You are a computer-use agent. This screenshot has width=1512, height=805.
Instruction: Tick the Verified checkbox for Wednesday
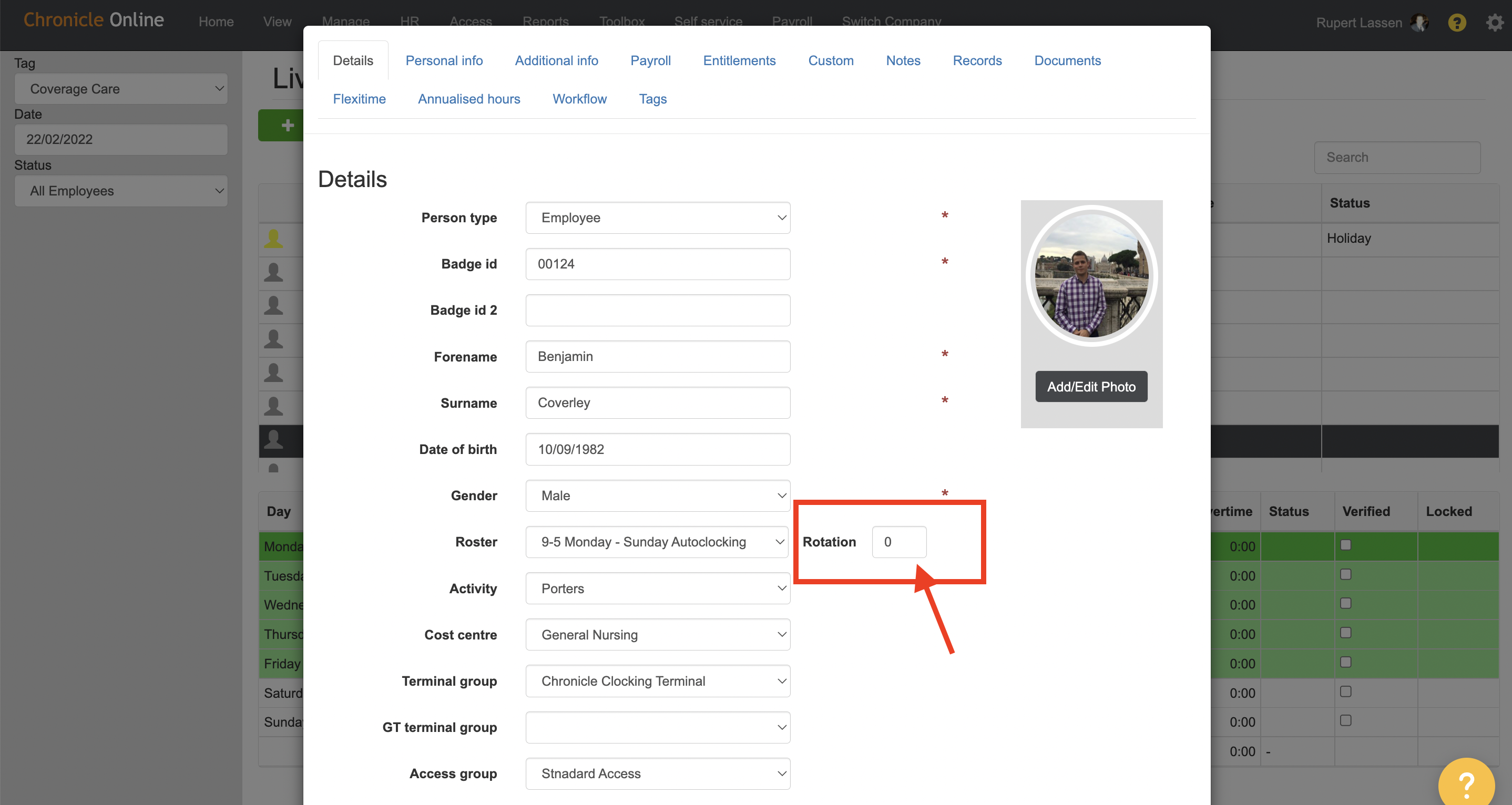(1345, 604)
